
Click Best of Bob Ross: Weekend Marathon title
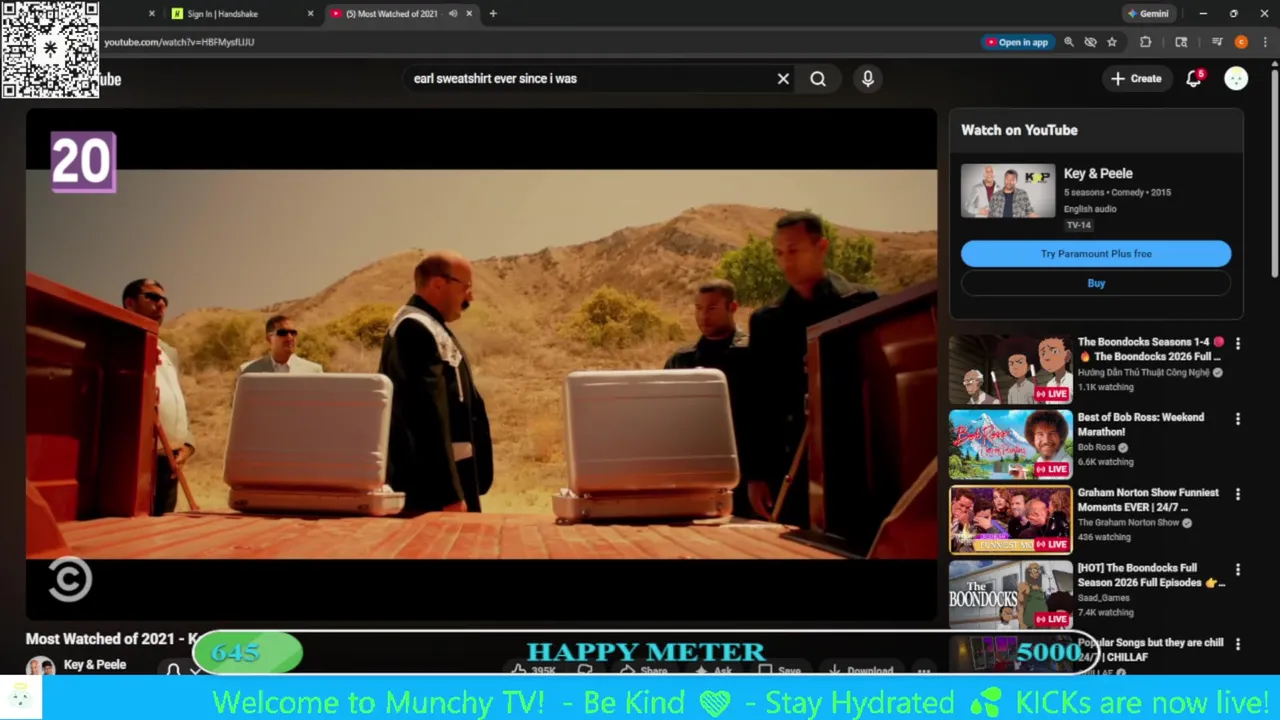click(x=1141, y=424)
